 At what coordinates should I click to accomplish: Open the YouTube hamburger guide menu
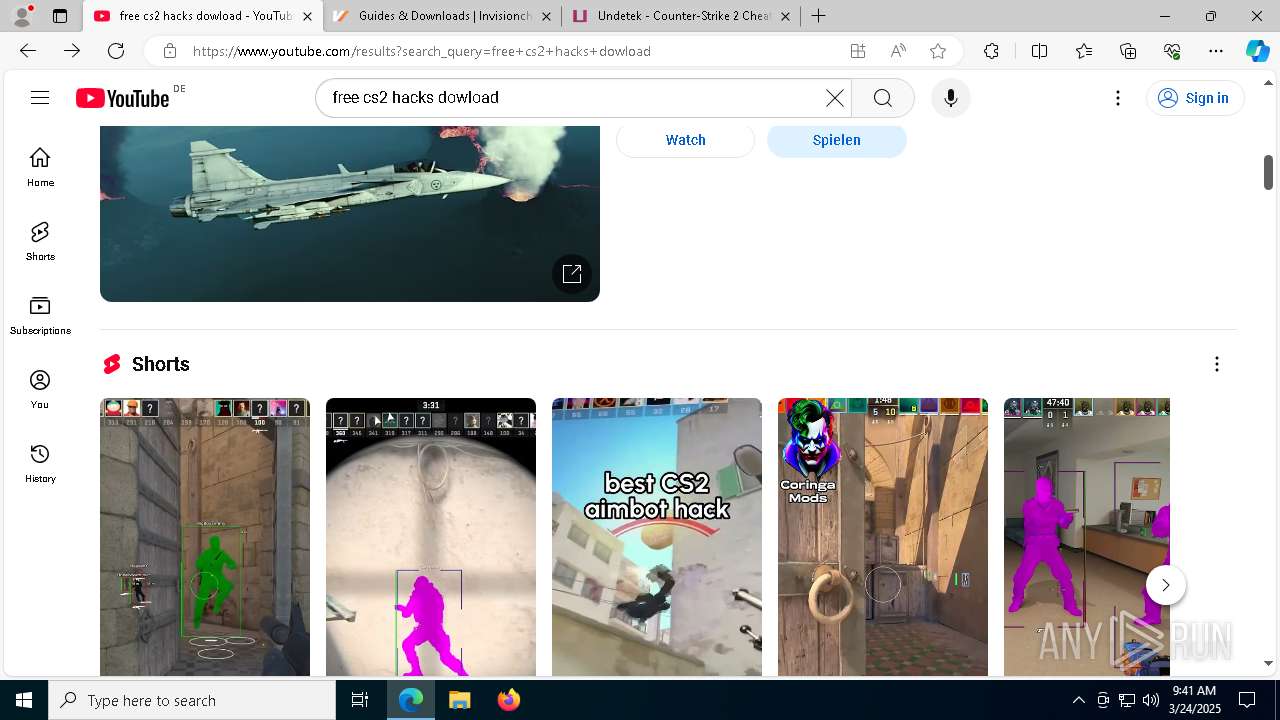point(40,97)
